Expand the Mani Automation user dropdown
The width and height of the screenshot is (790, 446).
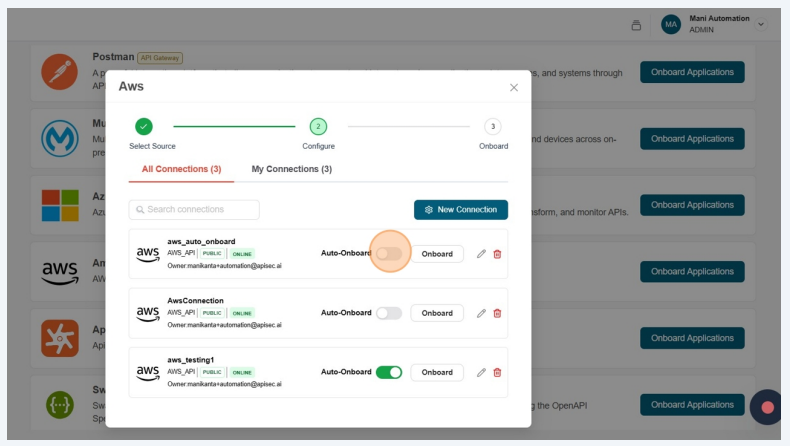761,24
